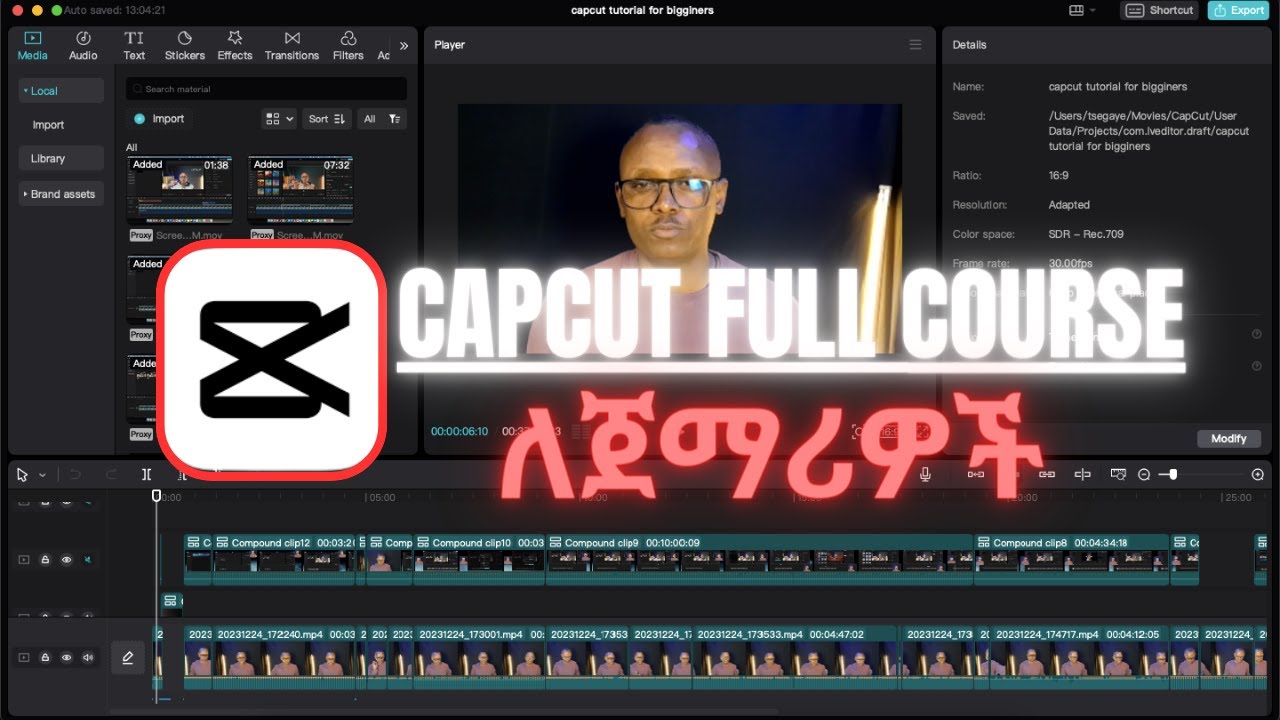The image size is (1280, 720).
Task: Adjust the timeline zoom slider handle
Action: 1173,475
